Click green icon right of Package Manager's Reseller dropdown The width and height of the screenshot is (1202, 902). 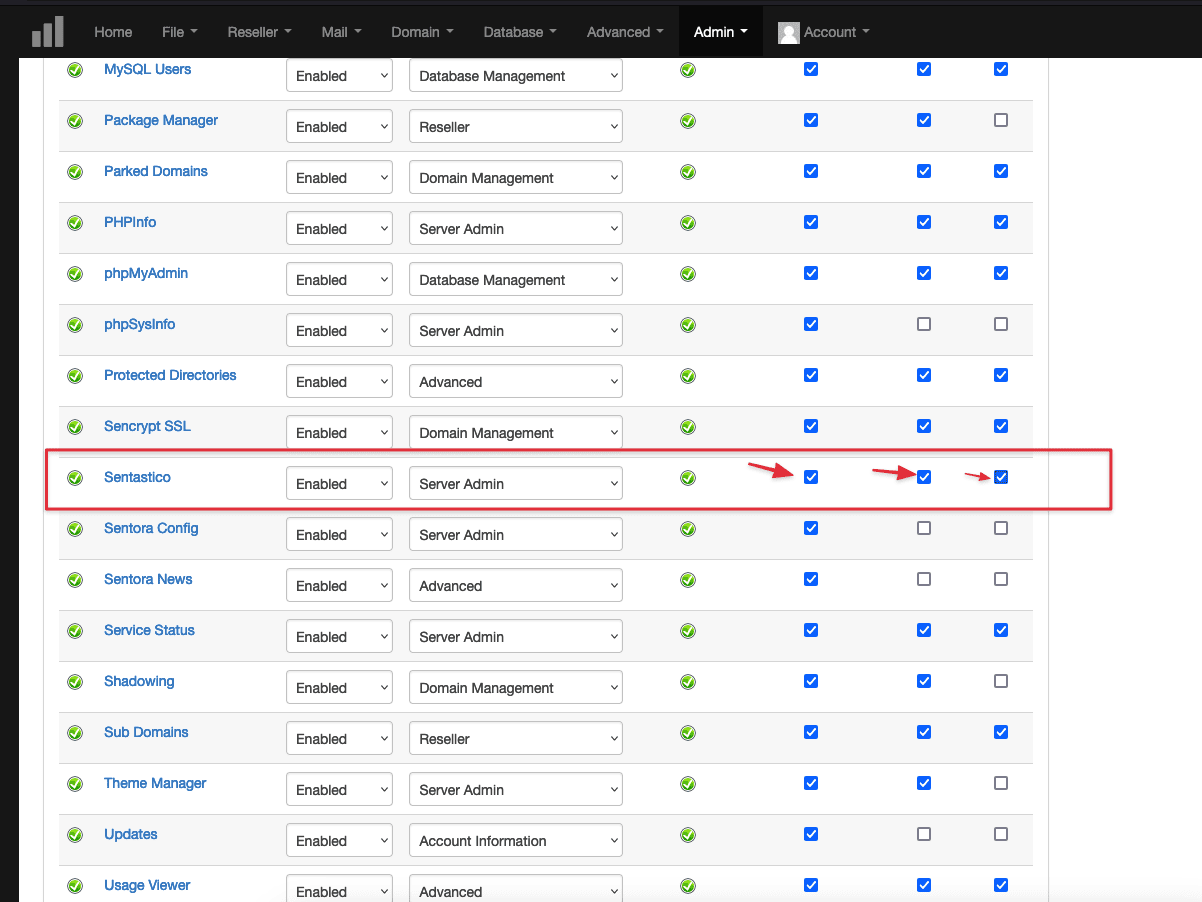pyautogui.click(x=688, y=121)
